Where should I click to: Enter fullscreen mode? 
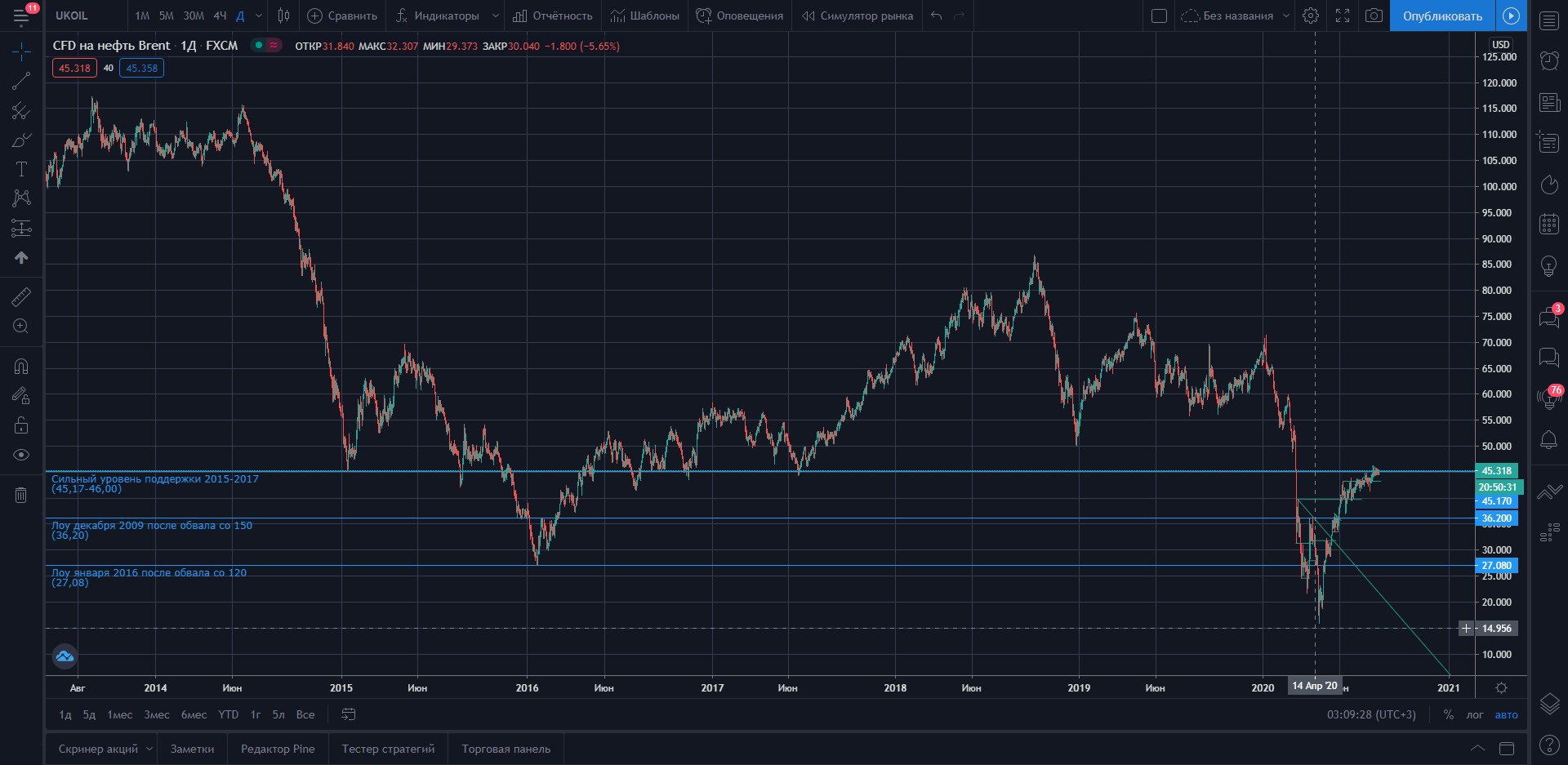tap(1343, 16)
